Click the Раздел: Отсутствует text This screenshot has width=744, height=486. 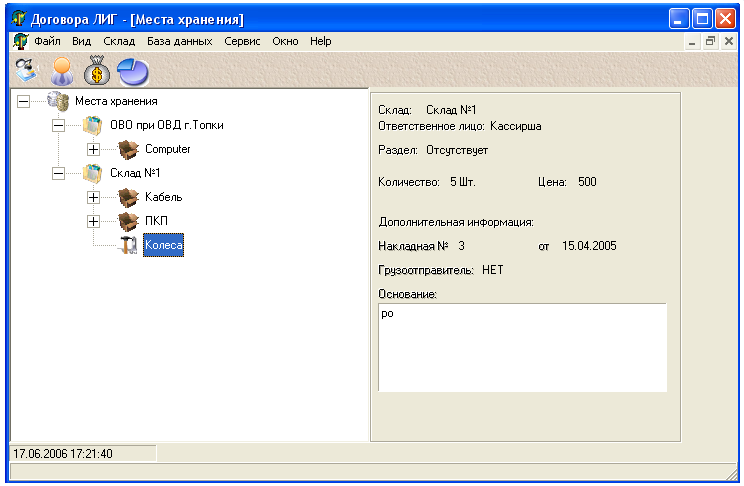(433, 150)
